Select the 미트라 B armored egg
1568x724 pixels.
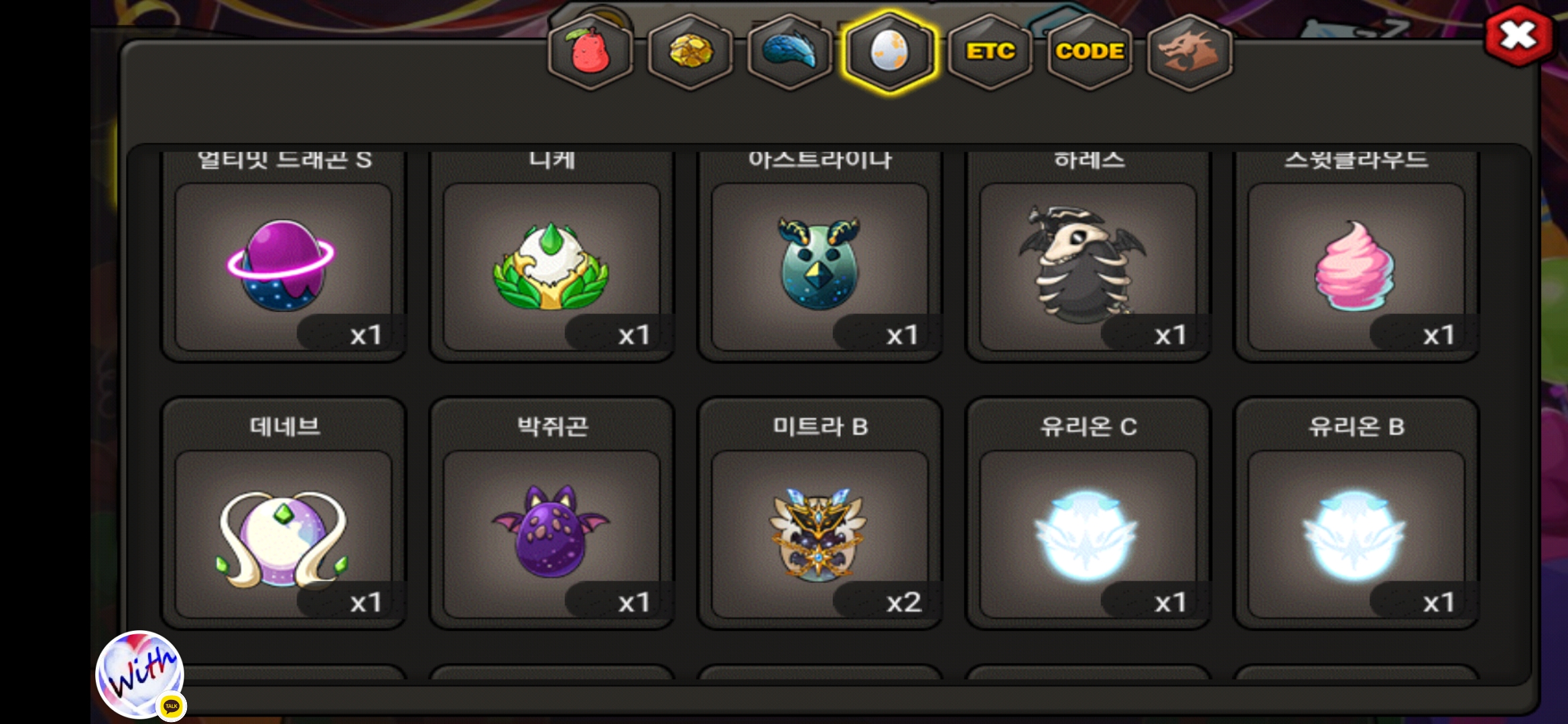[820, 534]
